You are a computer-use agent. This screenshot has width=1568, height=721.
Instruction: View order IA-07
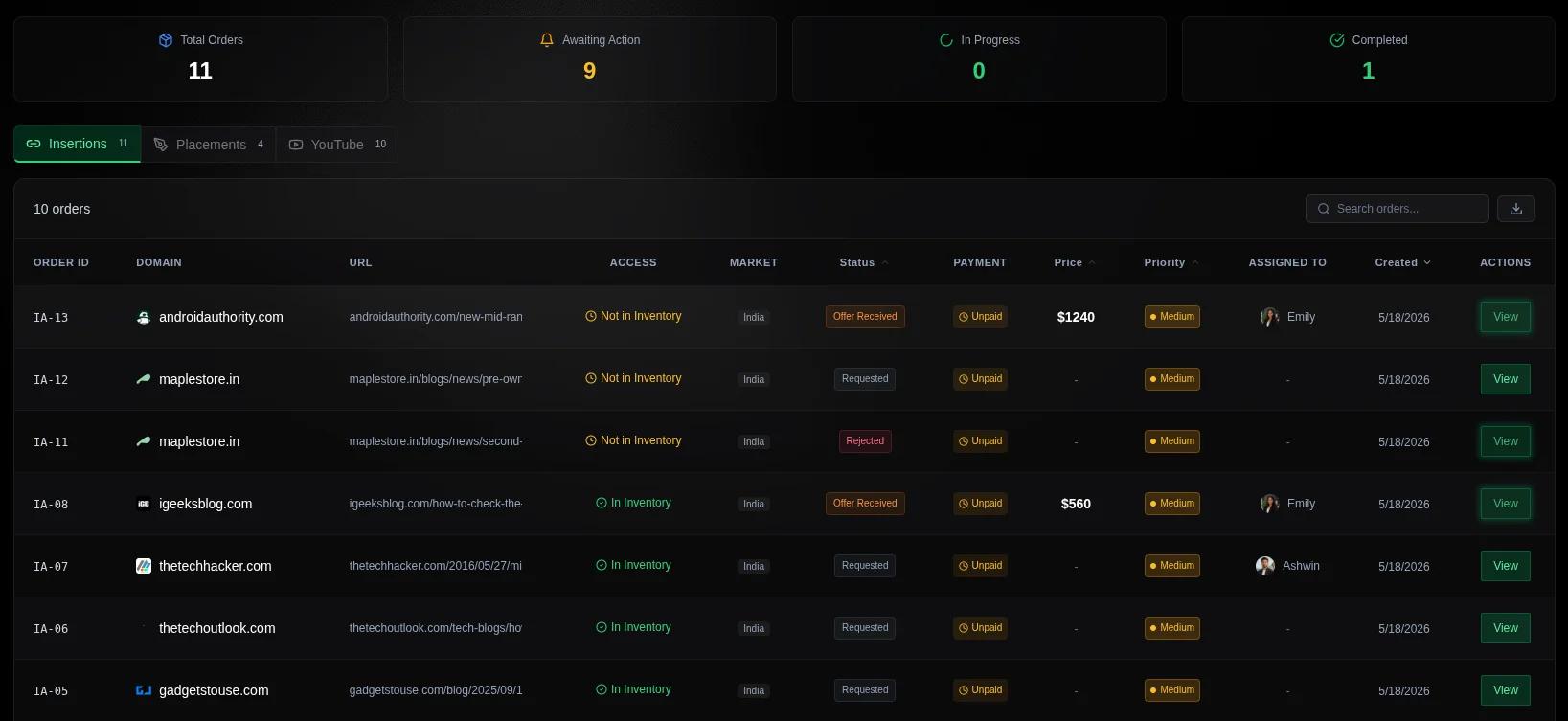click(1506, 566)
